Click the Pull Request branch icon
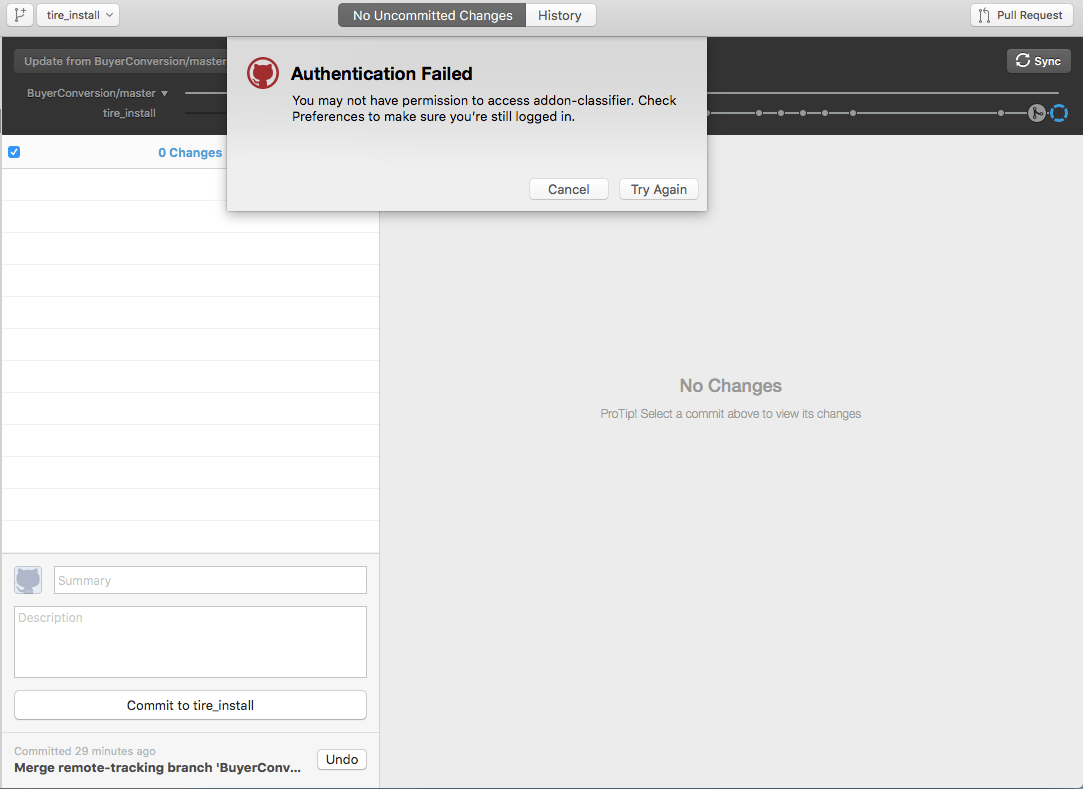 (984, 15)
